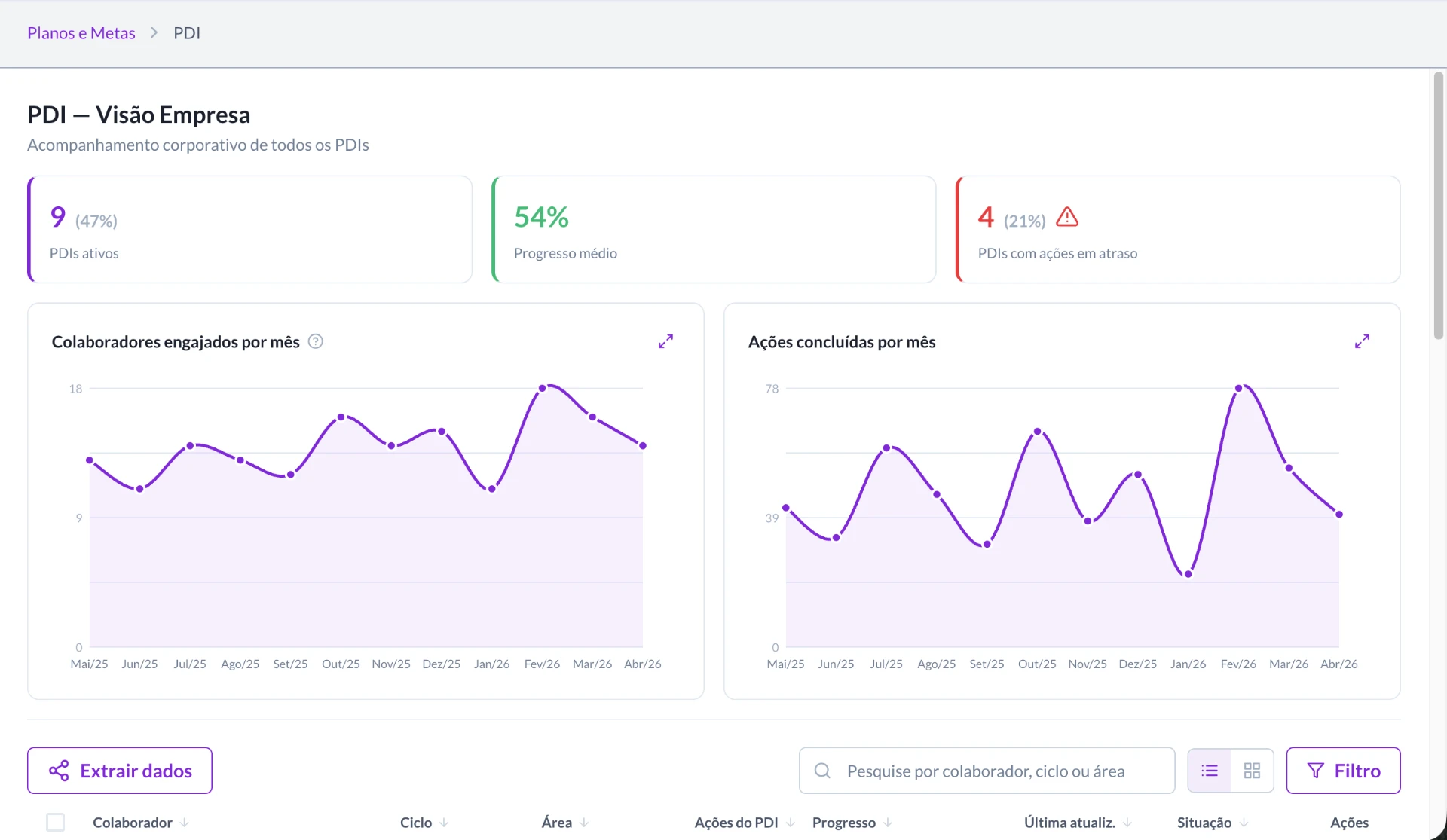Expand the Colaboradores engajados chart
Screen dimensions: 1447x840
coord(665,341)
